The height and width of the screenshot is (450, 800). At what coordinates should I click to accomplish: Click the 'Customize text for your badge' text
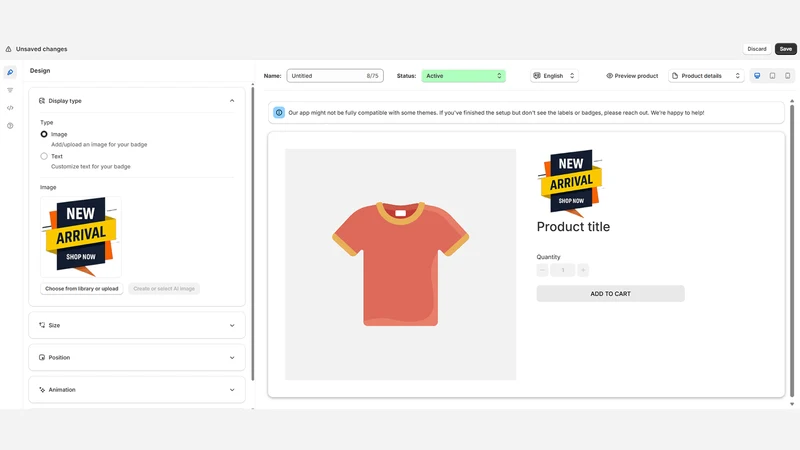[x=91, y=166]
